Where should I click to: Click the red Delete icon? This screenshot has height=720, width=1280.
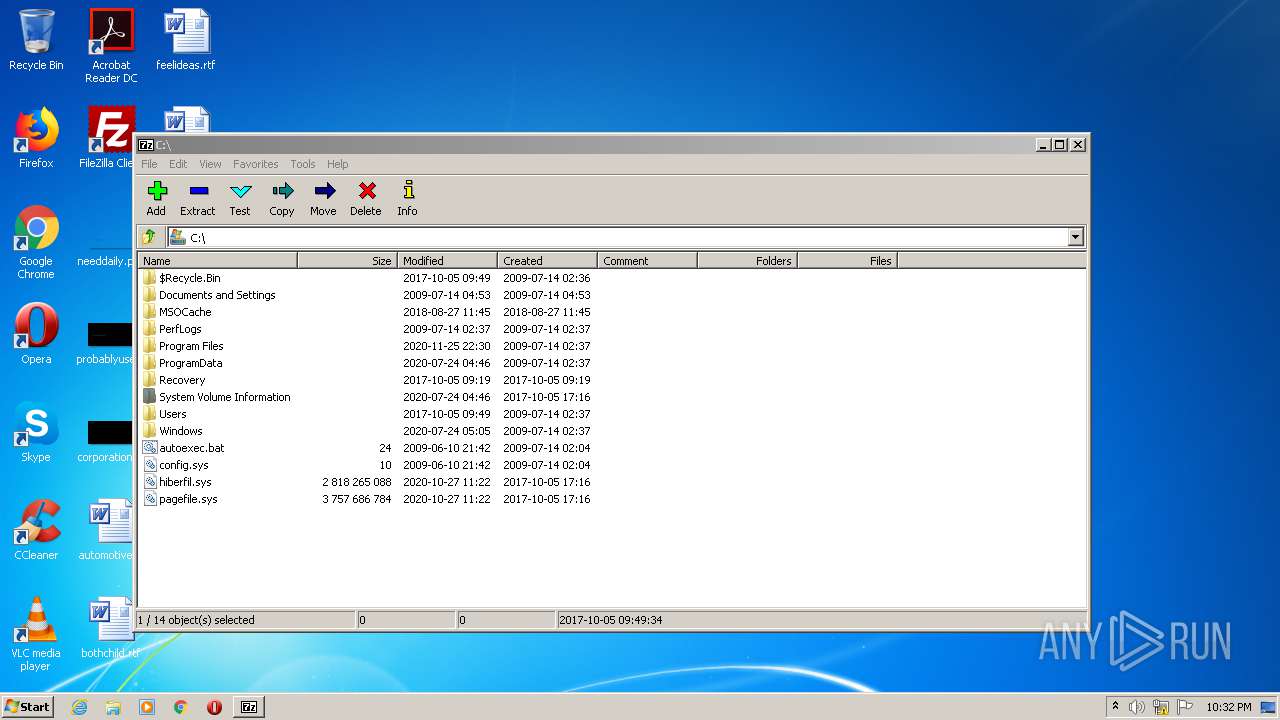366,191
